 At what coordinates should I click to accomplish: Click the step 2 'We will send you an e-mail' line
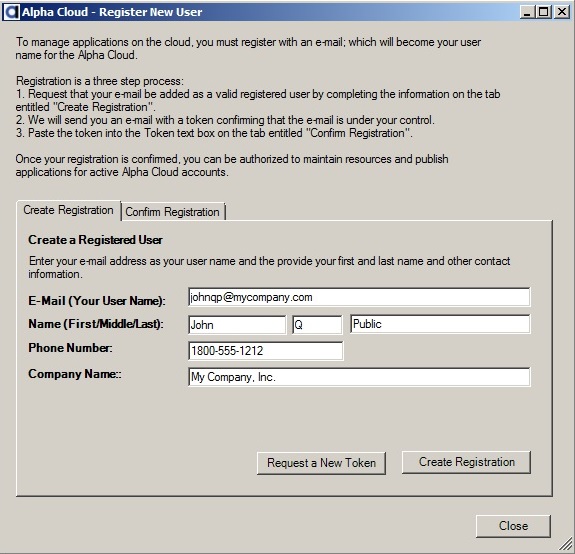coord(225,120)
